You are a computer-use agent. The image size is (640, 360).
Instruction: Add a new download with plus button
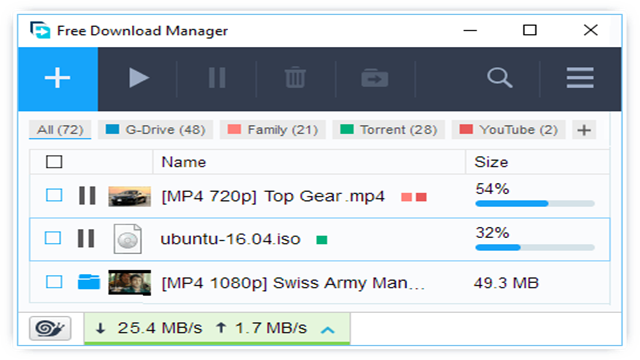(x=58, y=78)
